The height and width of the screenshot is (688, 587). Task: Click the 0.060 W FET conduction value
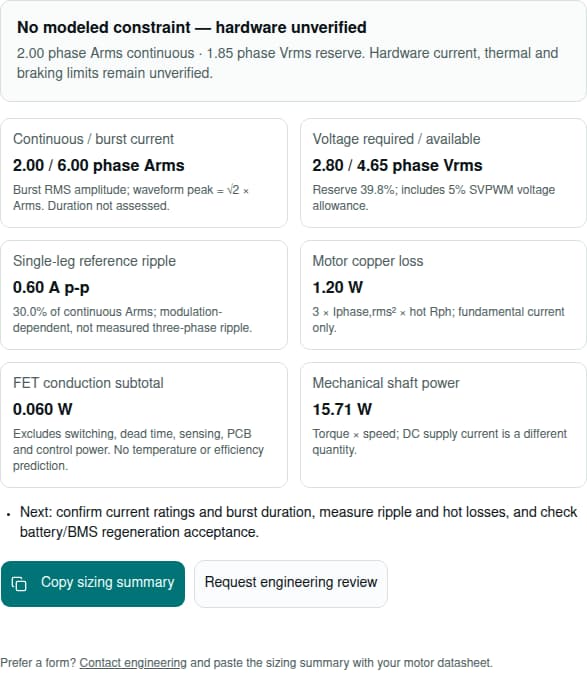click(43, 409)
